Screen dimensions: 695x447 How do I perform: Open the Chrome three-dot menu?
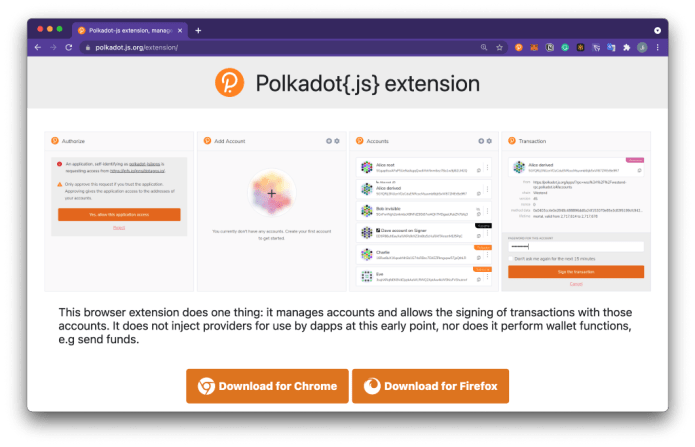(658, 47)
